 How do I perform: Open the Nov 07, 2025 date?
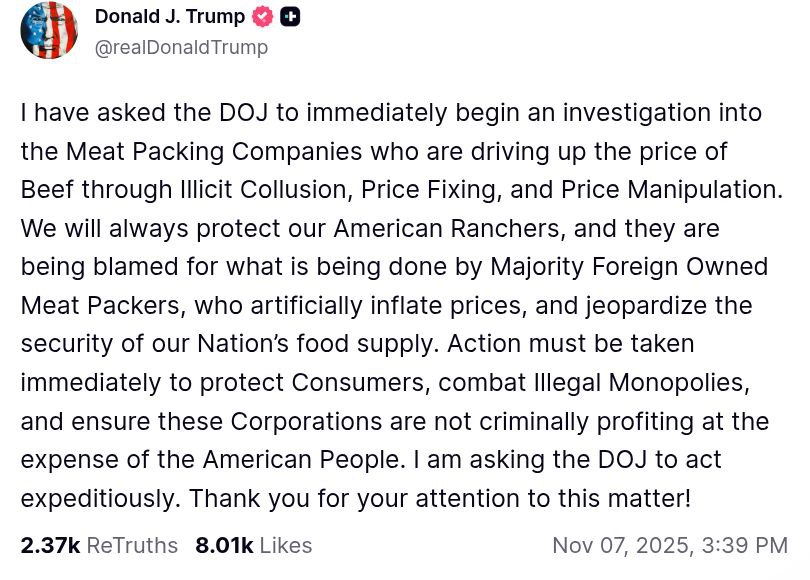click(623, 546)
